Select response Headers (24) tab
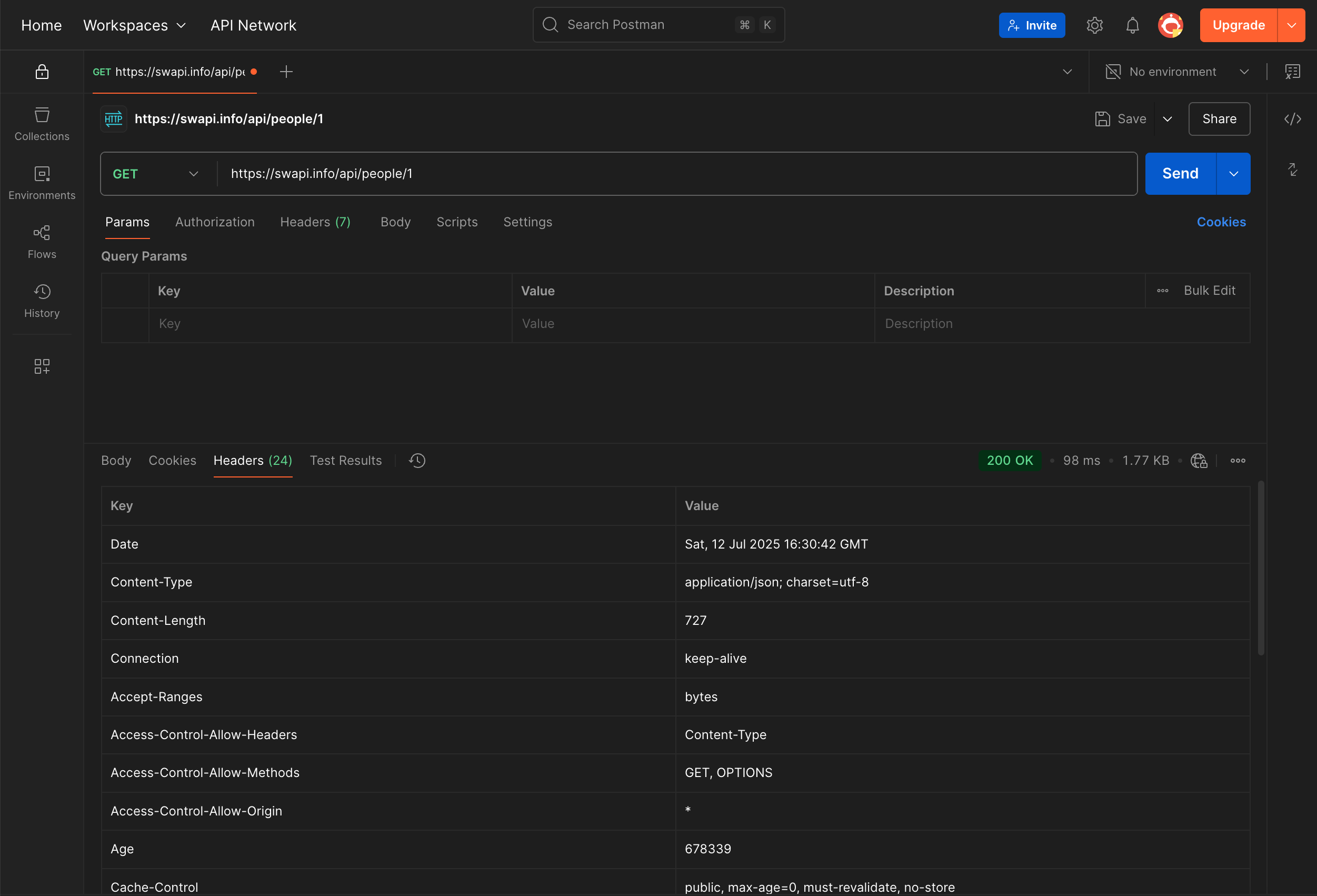 tap(253, 460)
